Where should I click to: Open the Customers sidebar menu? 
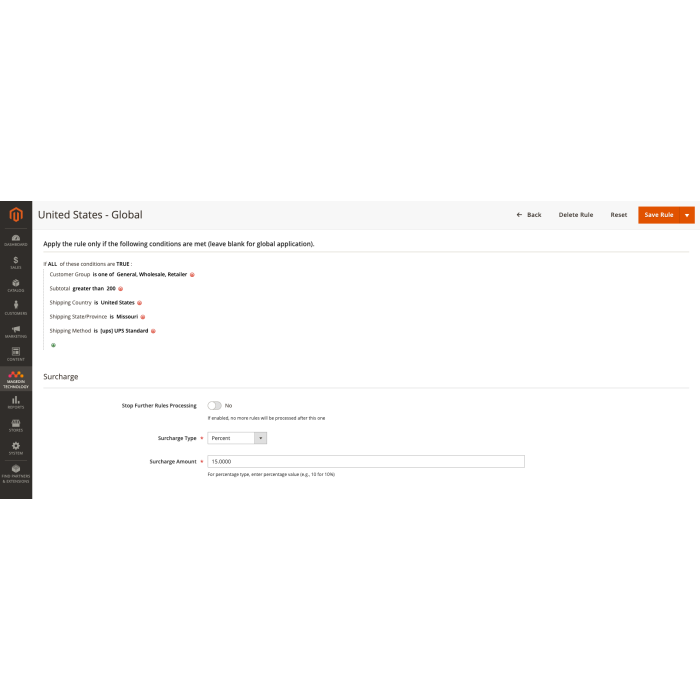(x=16, y=308)
